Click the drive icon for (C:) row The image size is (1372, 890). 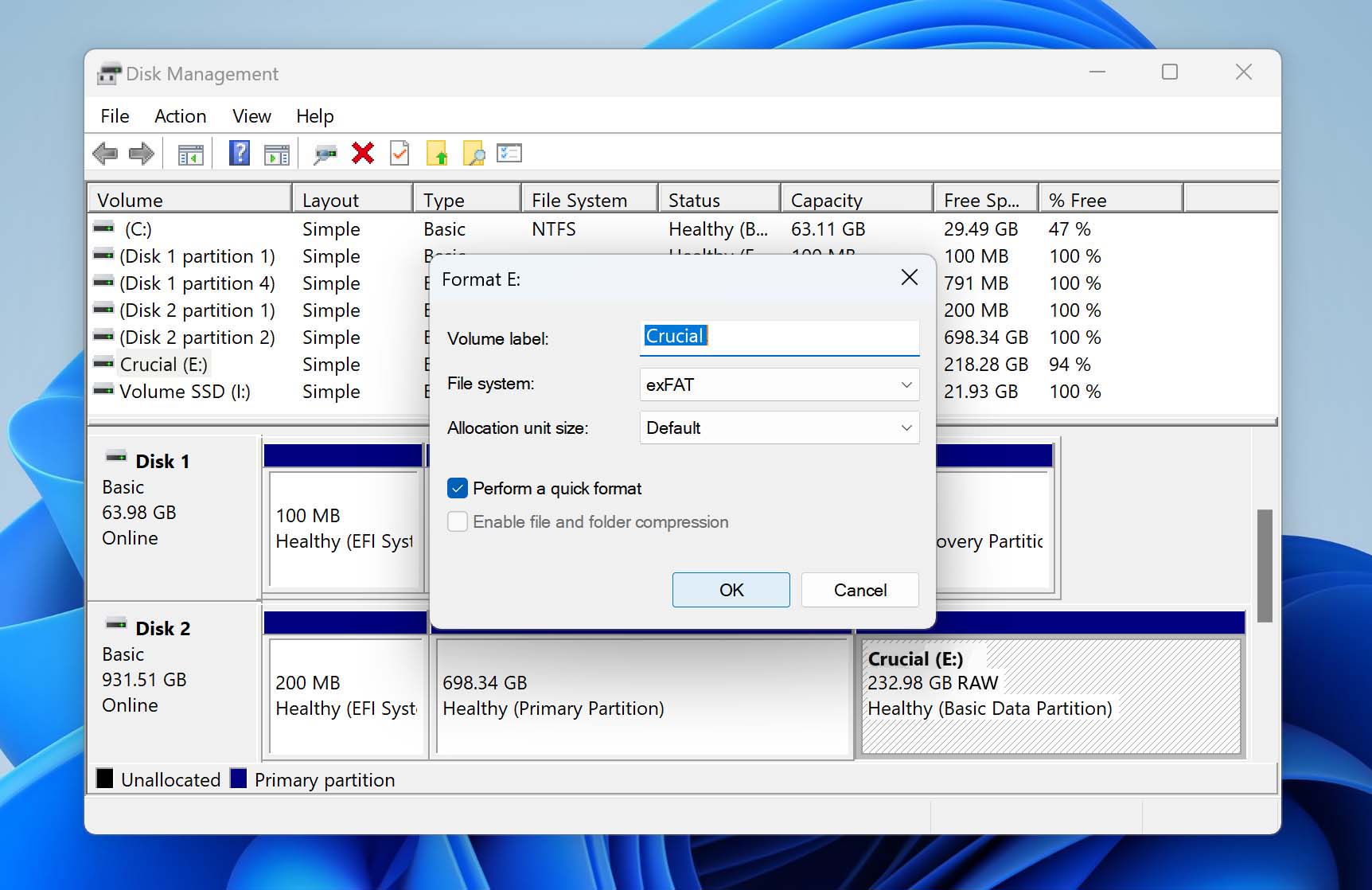[103, 228]
